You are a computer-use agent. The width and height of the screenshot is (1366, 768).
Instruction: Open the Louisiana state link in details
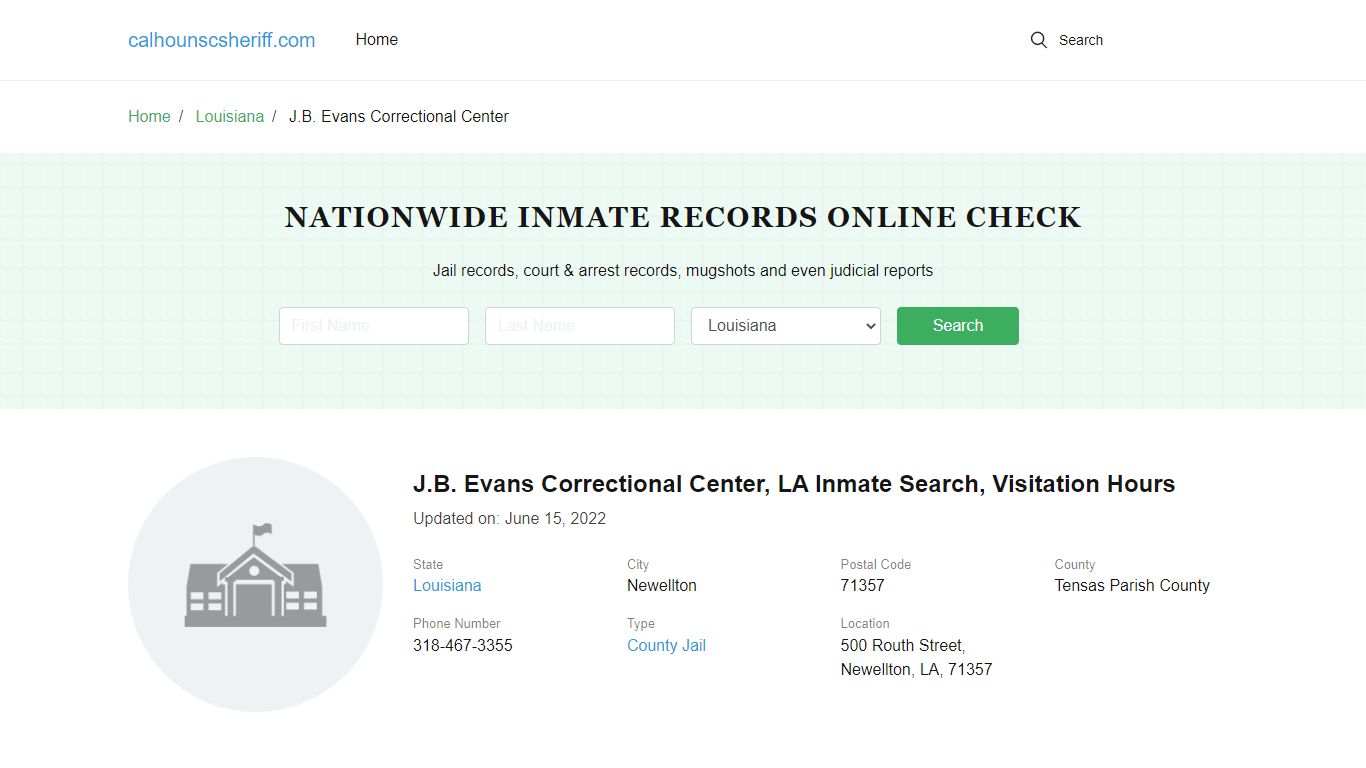[x=447, y=586]
